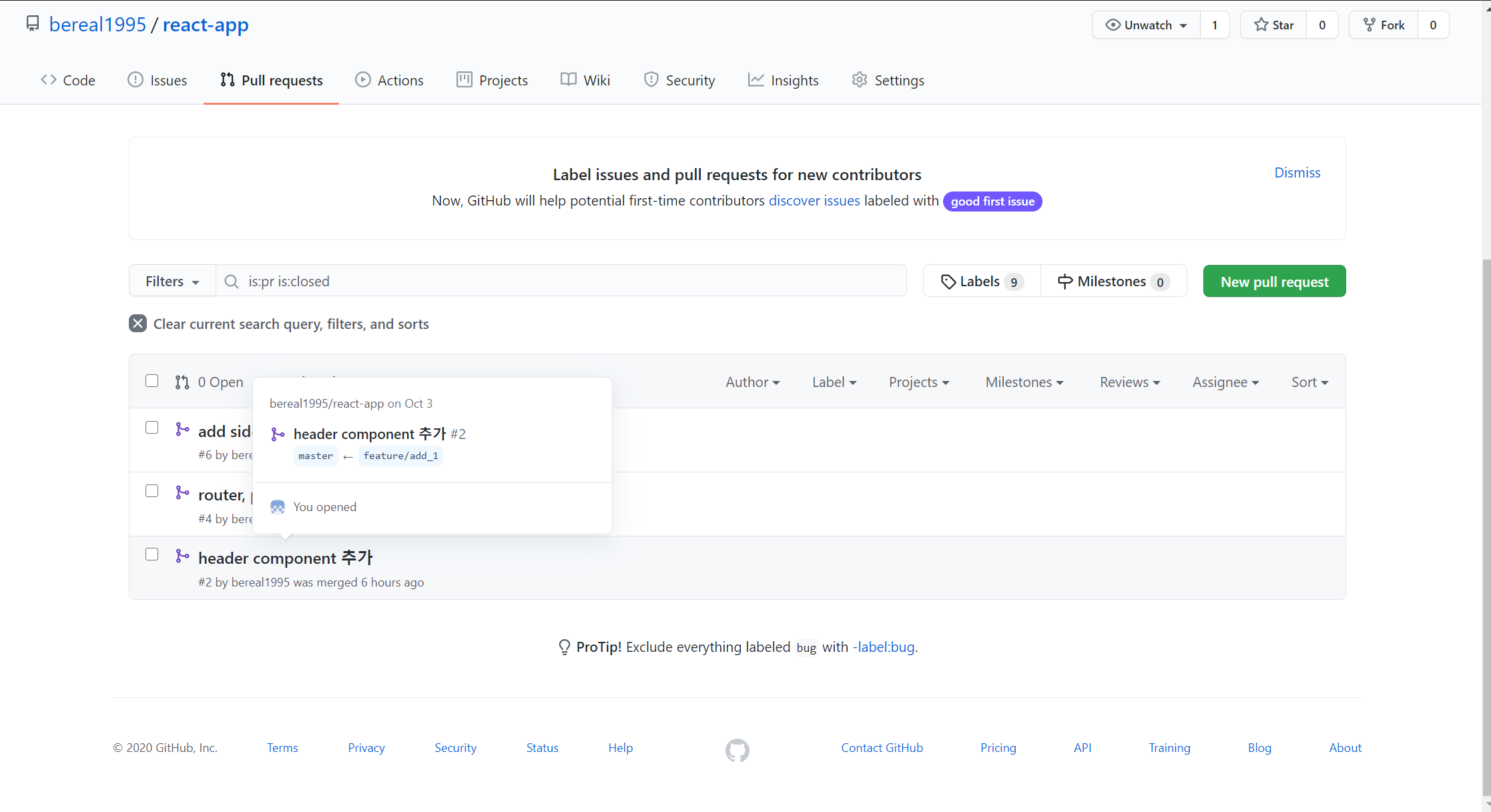
Task: Select the checkbox for pull request #6
Action: (x=152, y=428)
